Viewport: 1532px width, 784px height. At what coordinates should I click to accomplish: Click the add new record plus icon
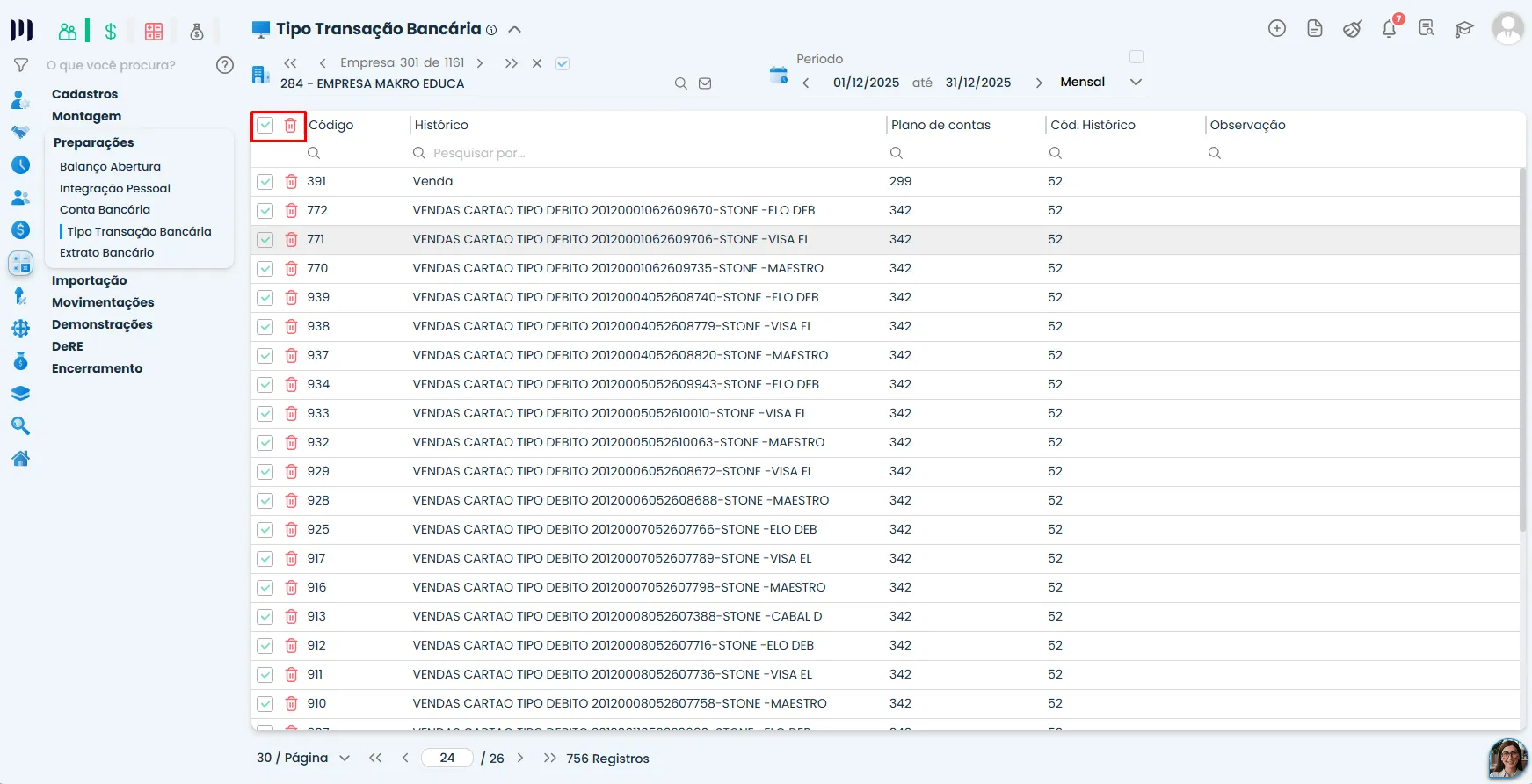1277,28
